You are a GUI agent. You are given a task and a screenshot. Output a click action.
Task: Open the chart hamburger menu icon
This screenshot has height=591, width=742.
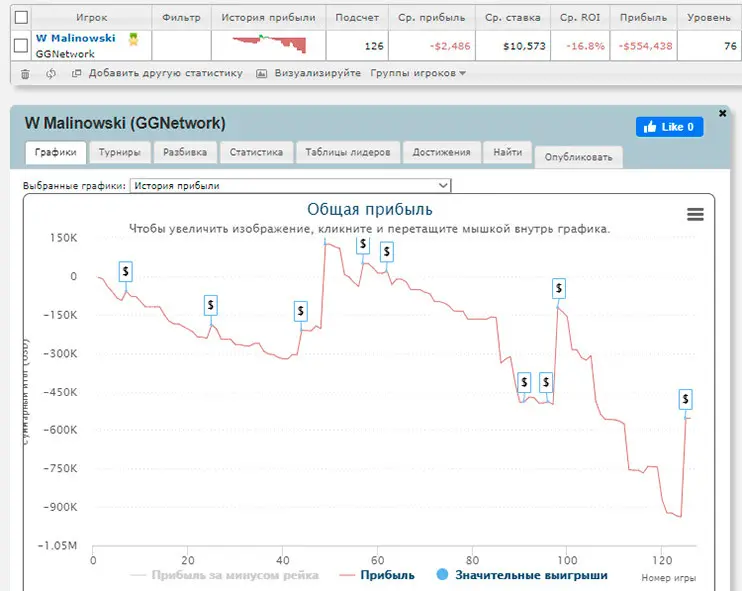695,215
